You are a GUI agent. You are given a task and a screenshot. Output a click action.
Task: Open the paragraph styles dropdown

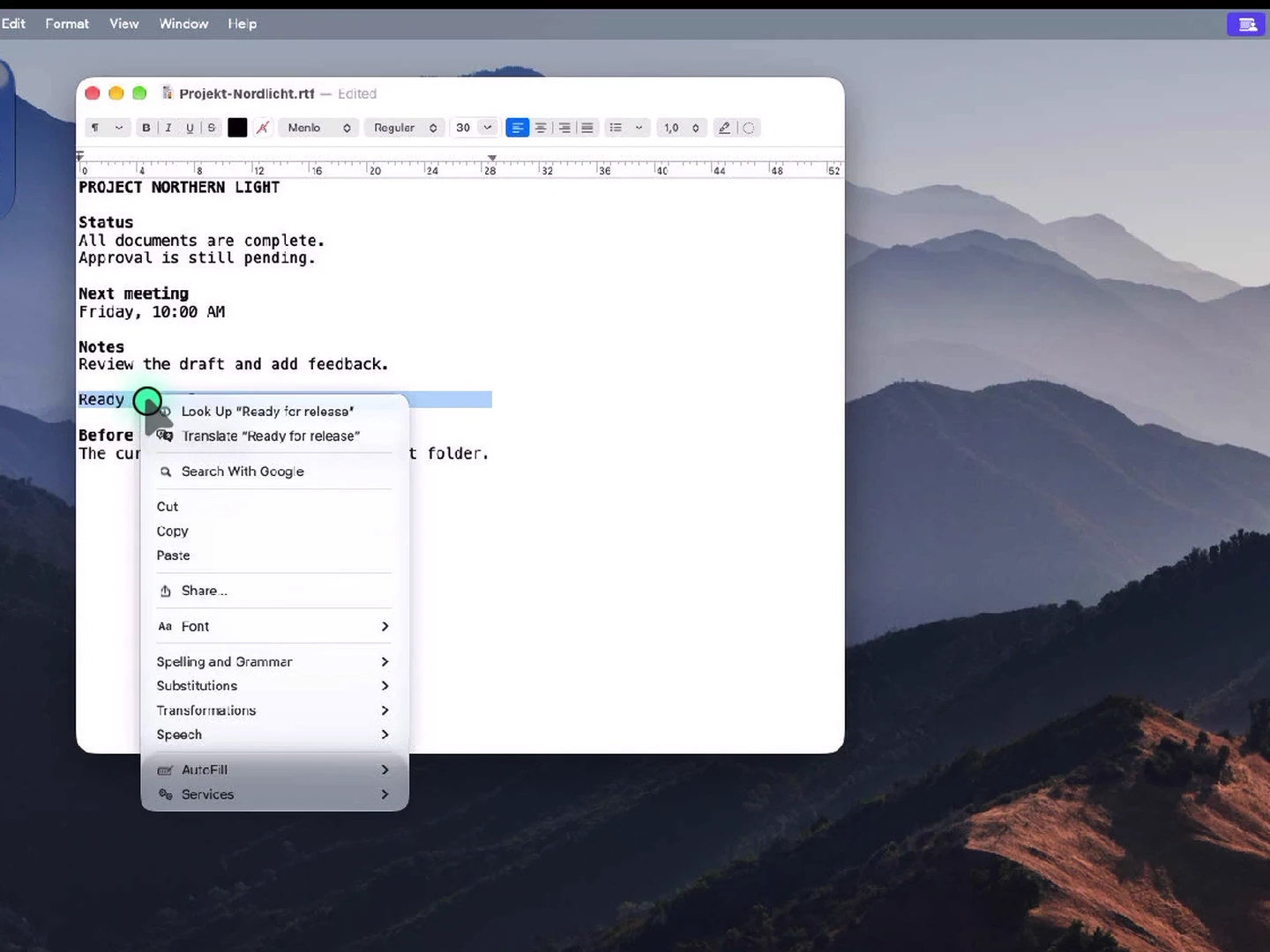coord(107,128)
